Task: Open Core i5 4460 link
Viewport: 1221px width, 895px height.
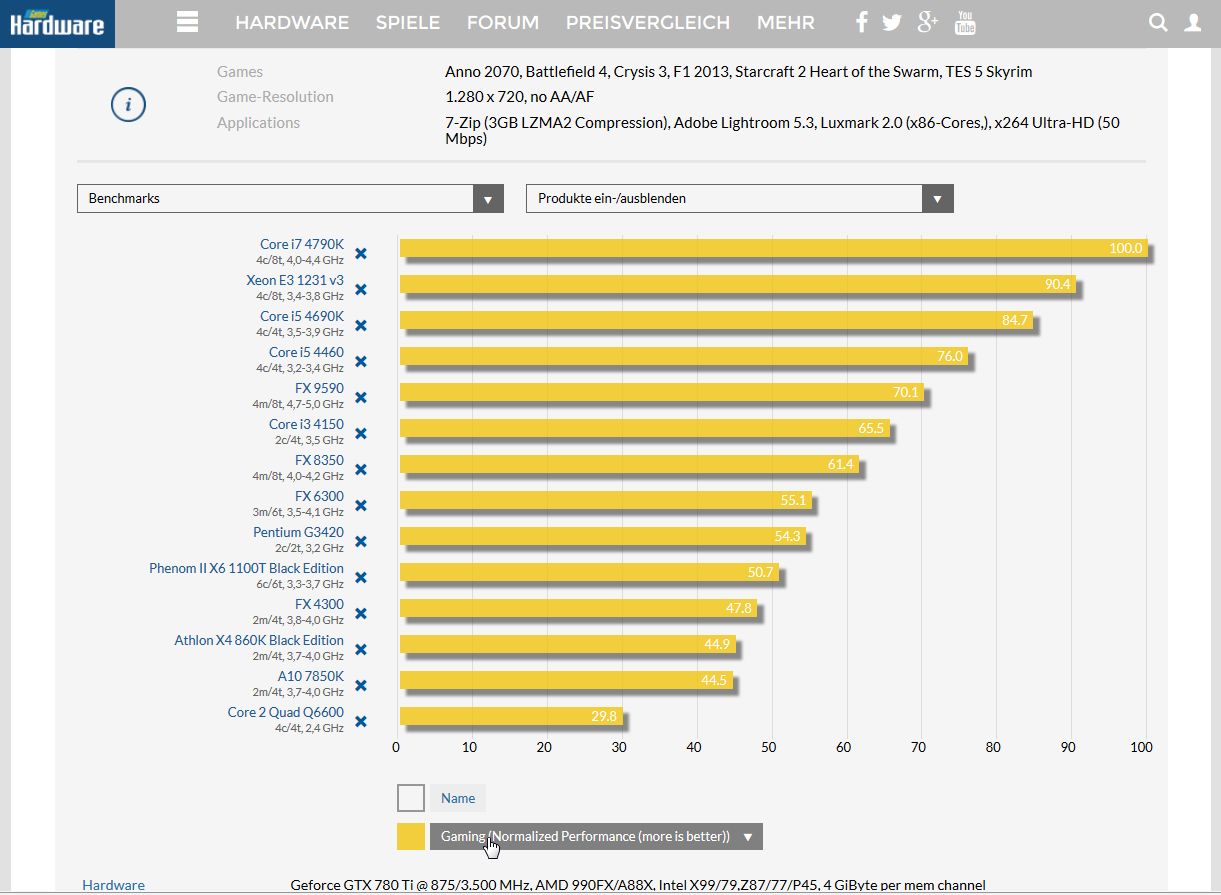Action: 306,352
